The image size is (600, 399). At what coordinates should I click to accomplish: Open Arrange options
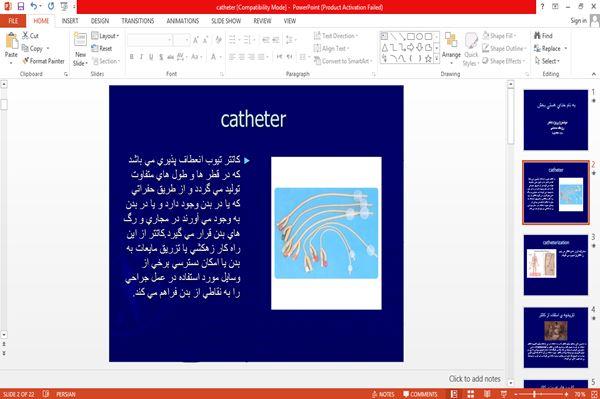pos(451,47)
